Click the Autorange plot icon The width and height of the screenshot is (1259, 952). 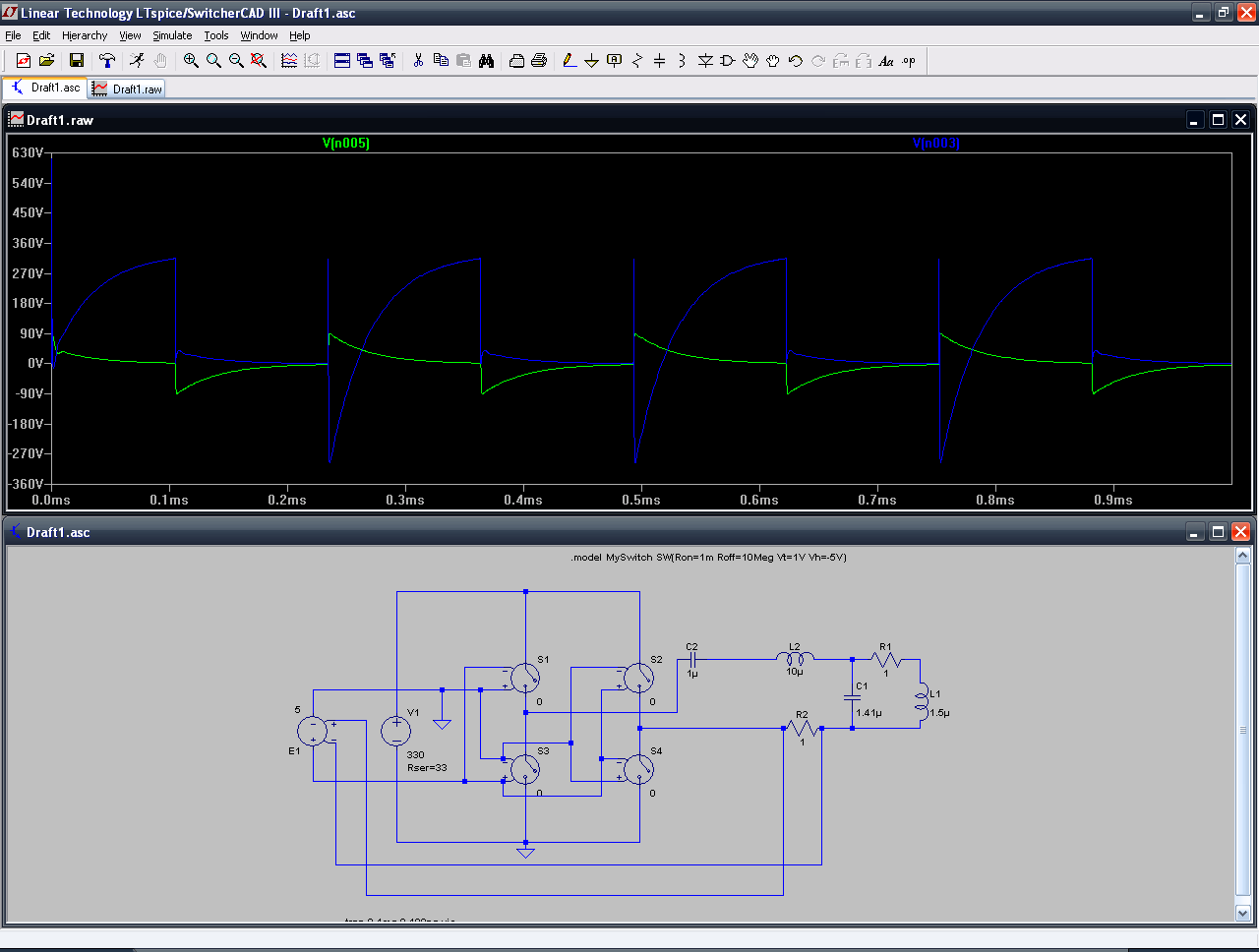click(x=289, y=61)
